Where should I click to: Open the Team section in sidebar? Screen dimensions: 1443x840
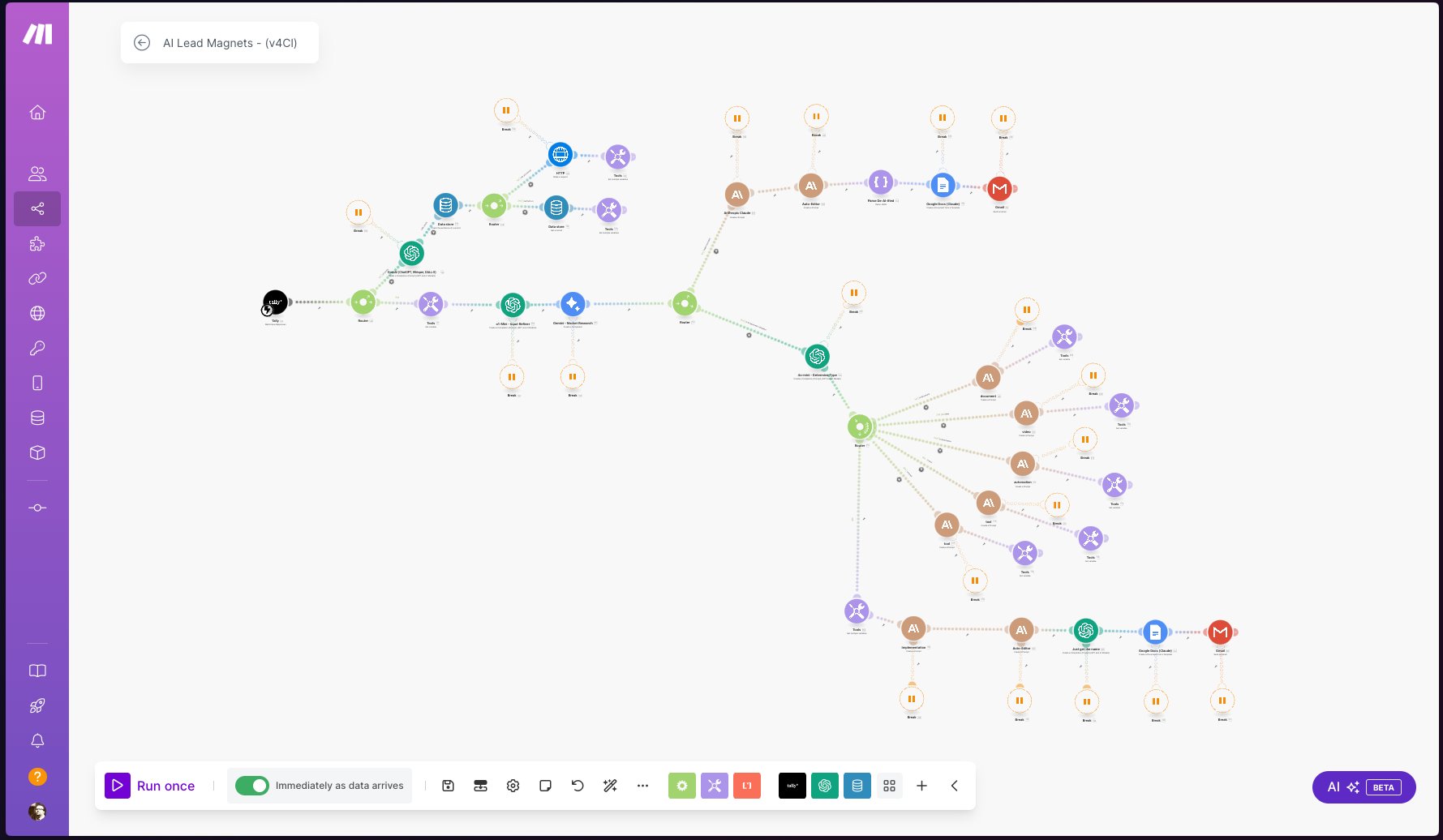(37, 174)
